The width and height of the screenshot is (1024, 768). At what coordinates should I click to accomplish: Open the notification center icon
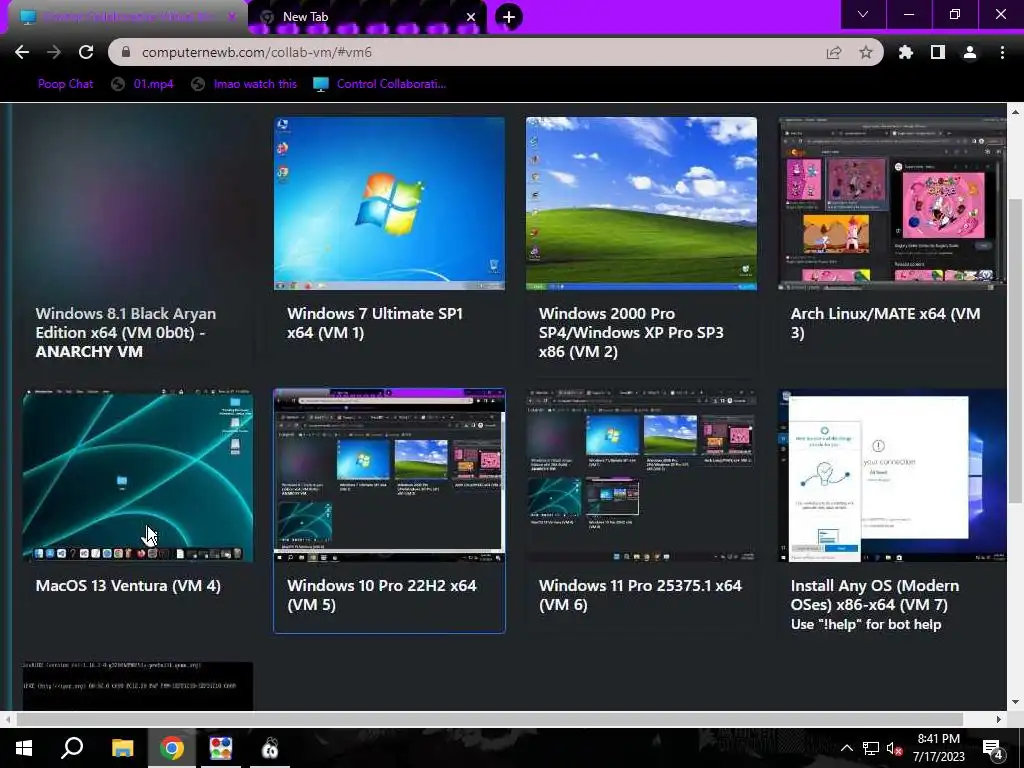[x=992, y=748]
